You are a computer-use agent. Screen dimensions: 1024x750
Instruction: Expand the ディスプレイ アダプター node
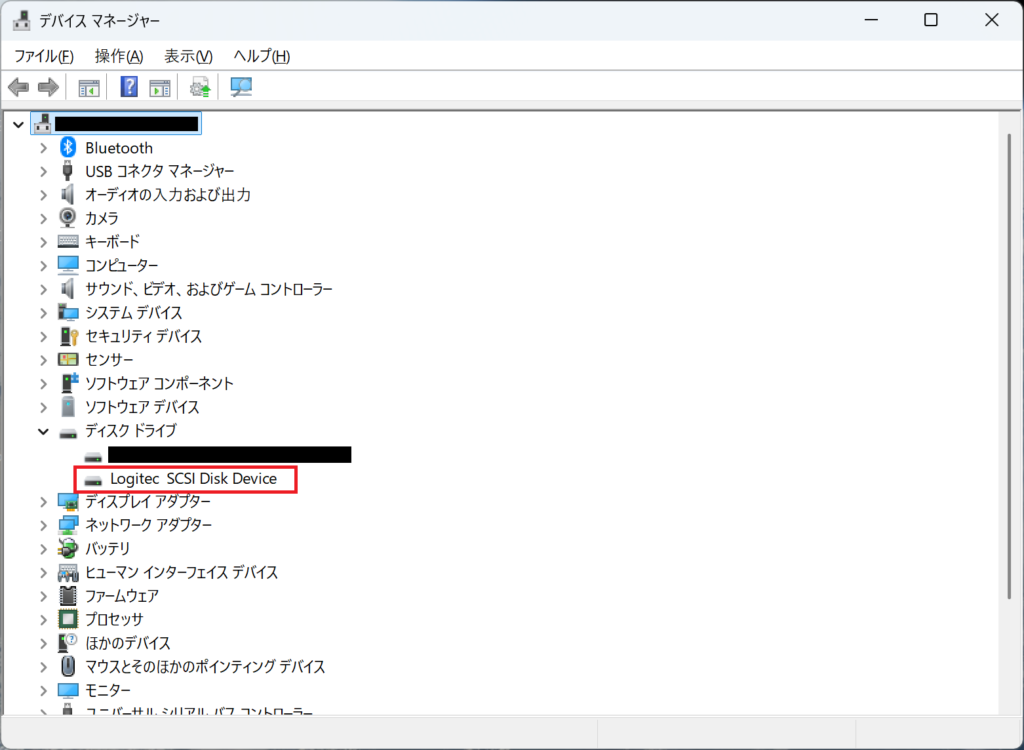pos(43,502)
